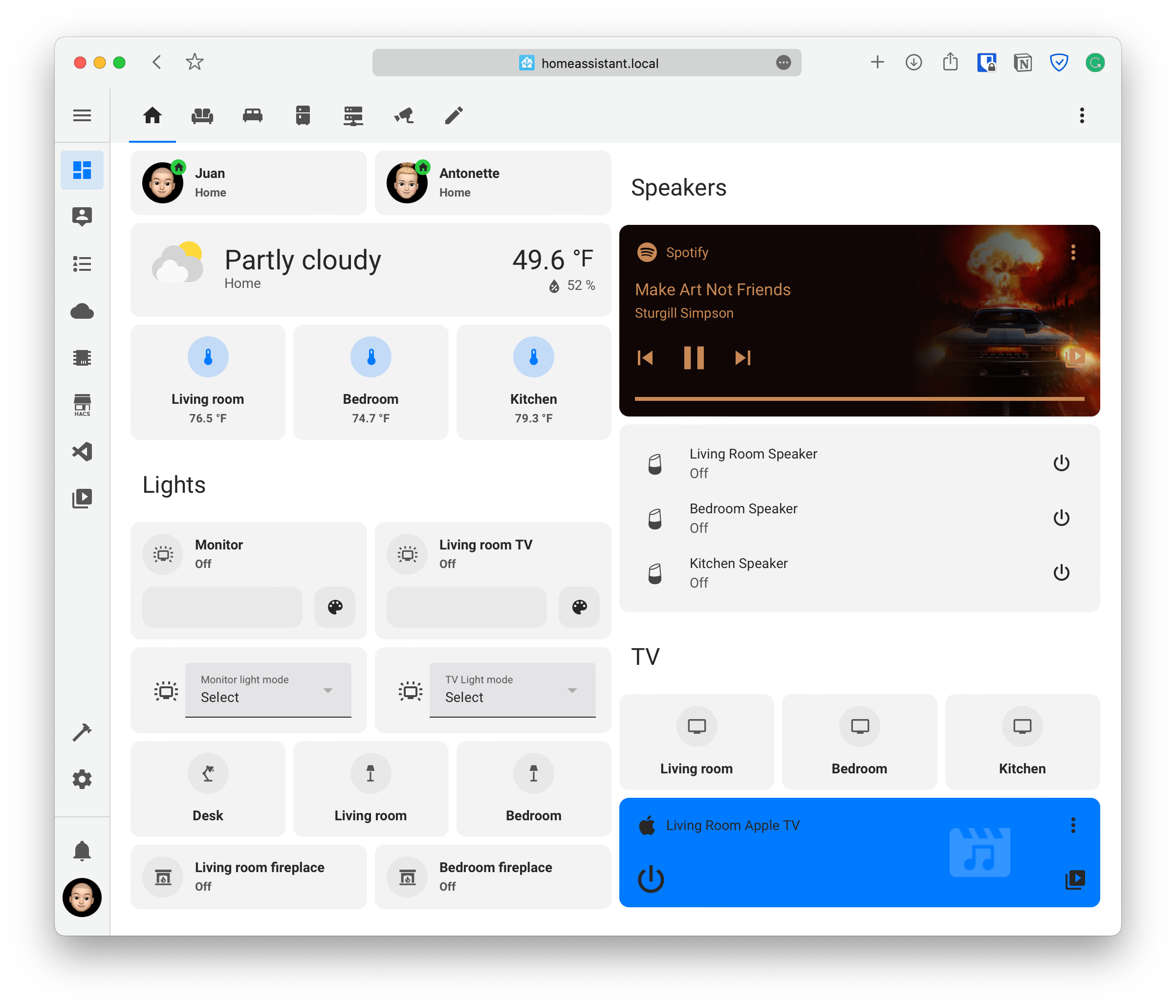Open the Cloud/Weather panel icon
1176x1008 pixels.
point(83,311)
